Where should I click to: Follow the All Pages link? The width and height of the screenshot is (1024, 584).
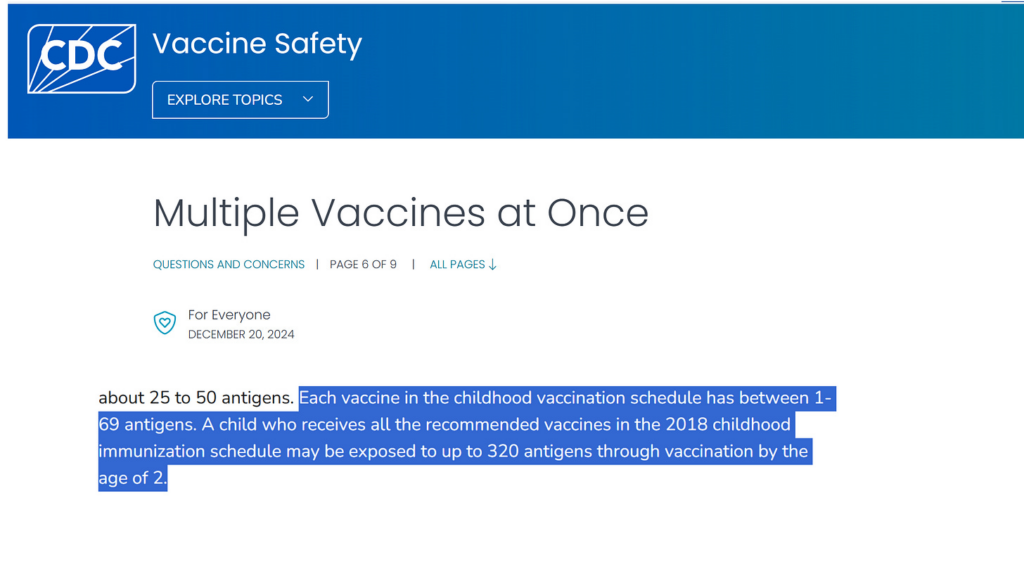(x=457, y=263)
